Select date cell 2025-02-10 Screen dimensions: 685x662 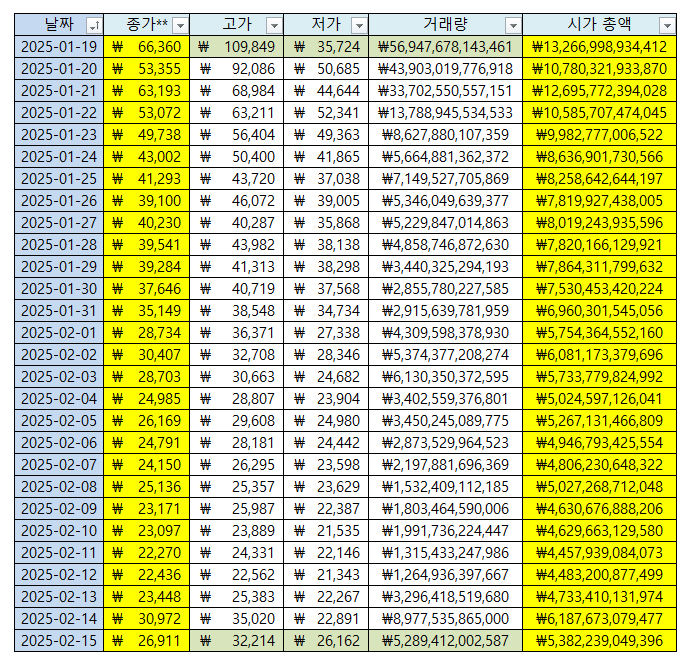click(59, 530)
